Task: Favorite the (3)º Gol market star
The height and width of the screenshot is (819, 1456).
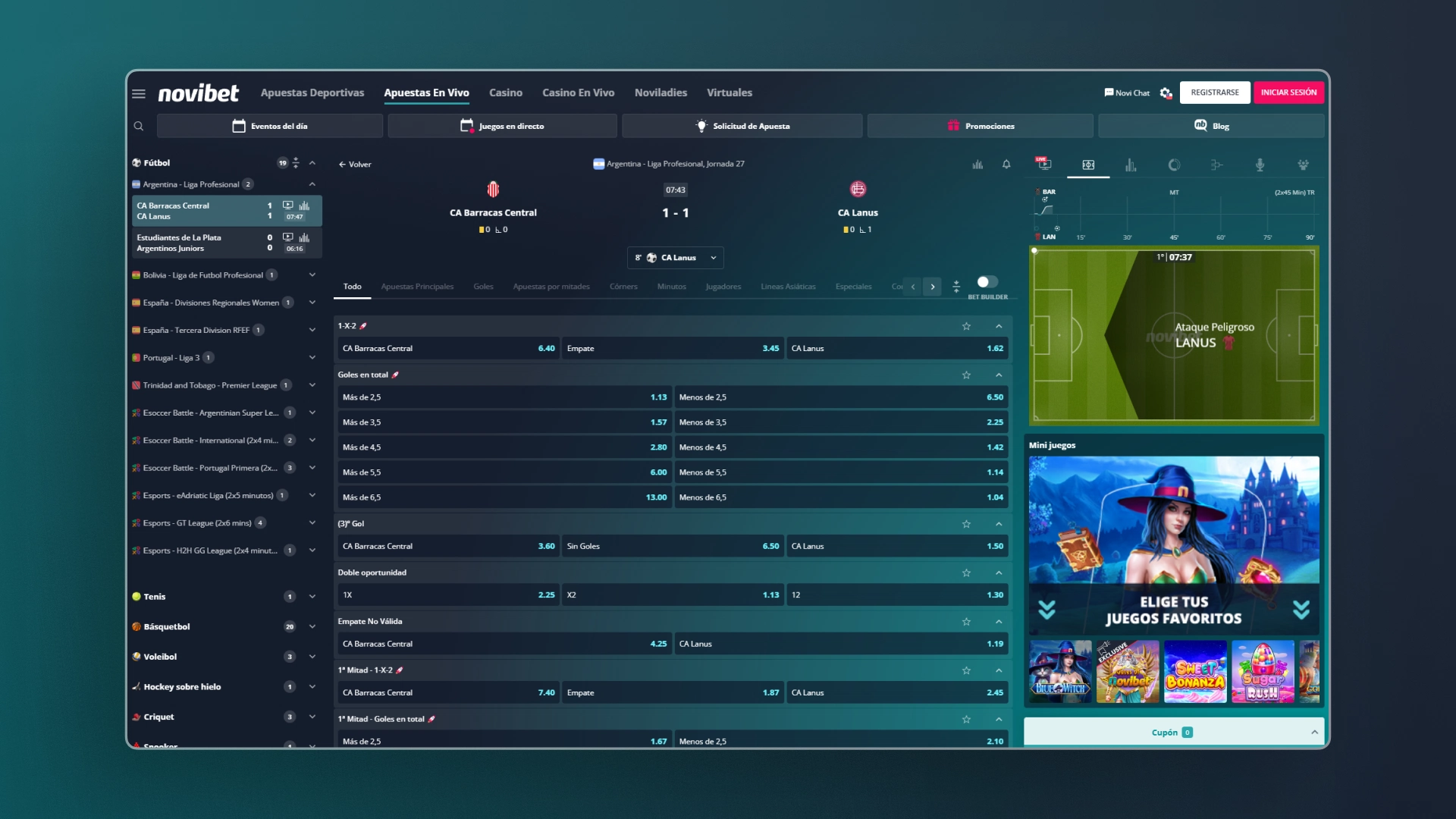Action: pos(966,523)
